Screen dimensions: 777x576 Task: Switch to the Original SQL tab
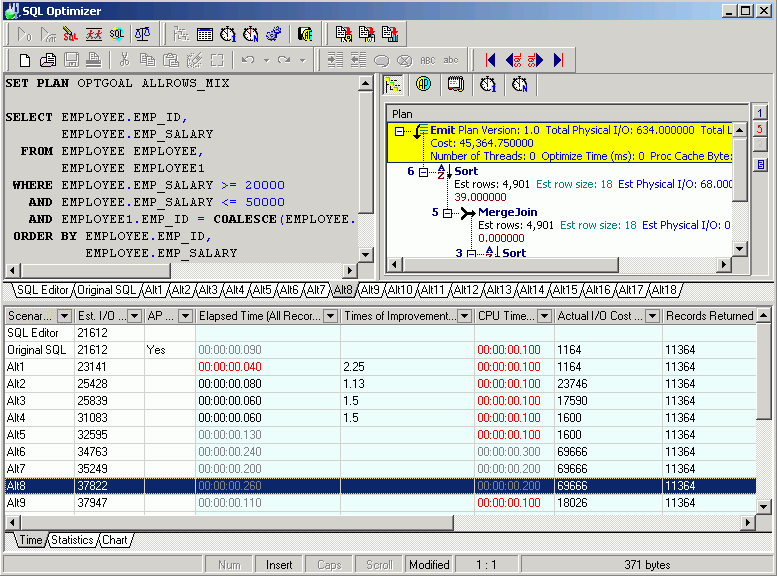pyautogui.click(x=107, y=290)
